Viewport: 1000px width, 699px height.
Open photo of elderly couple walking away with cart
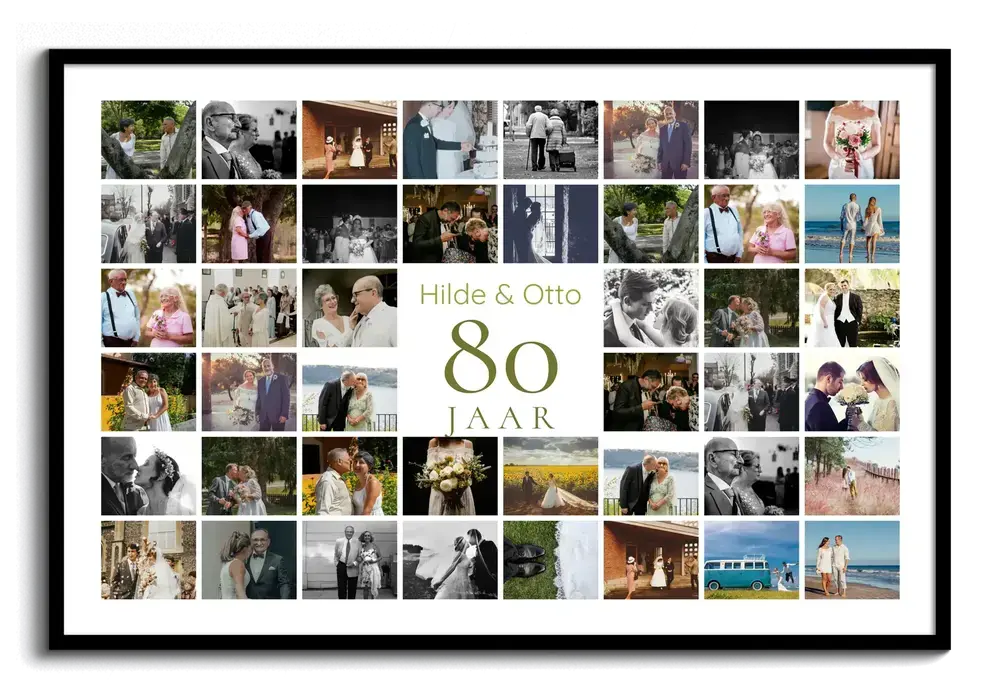pyautogui.click(x=550, y=140)
